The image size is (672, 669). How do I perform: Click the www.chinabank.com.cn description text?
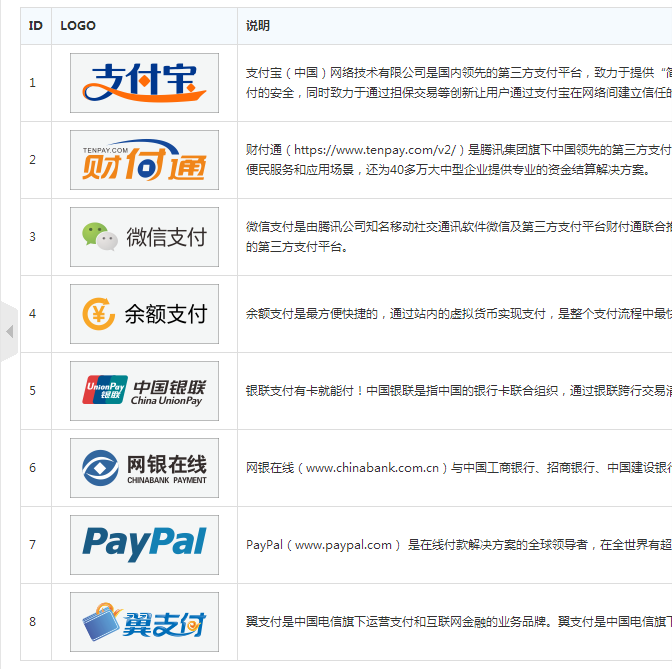459,468
